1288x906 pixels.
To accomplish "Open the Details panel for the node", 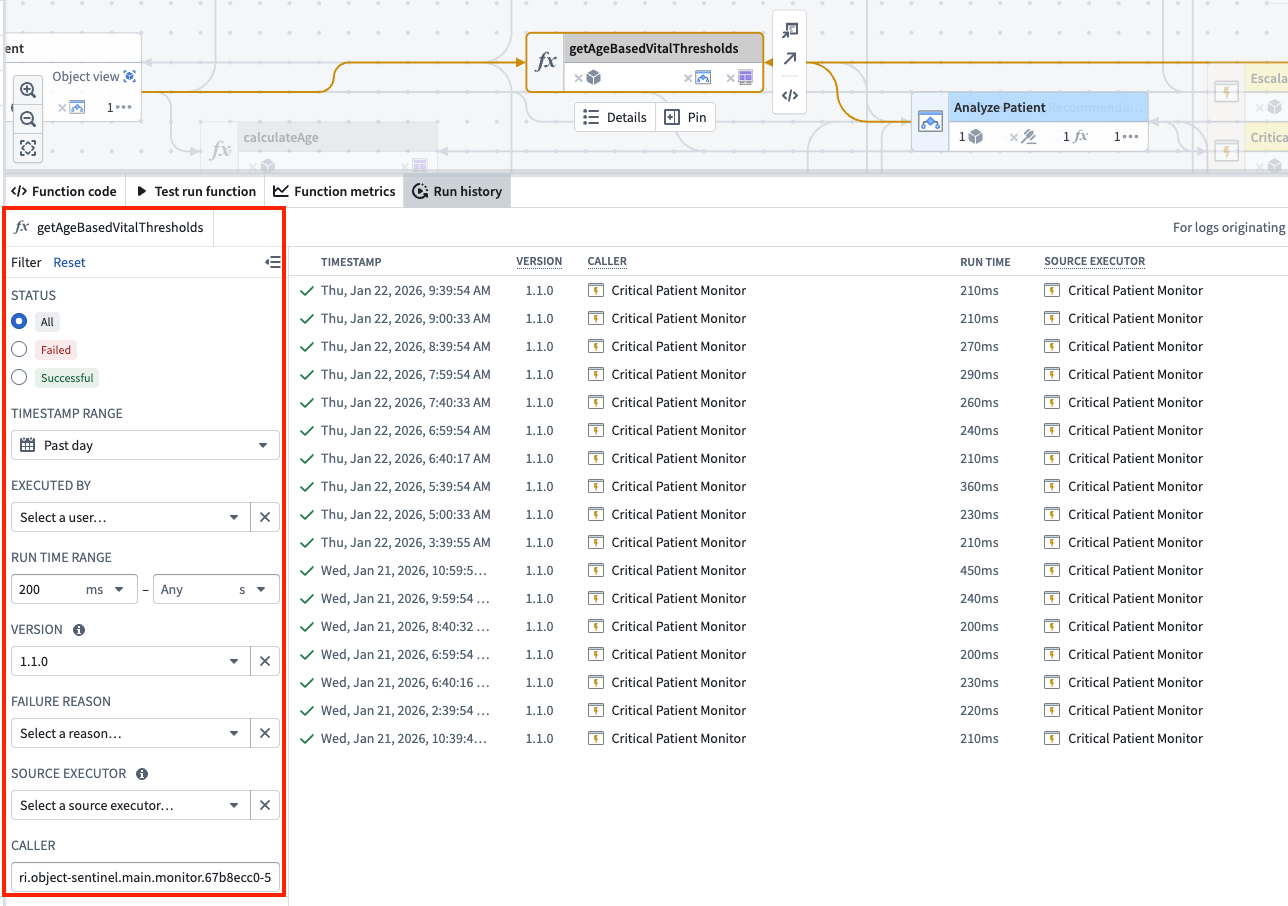I will click(614, 116).
